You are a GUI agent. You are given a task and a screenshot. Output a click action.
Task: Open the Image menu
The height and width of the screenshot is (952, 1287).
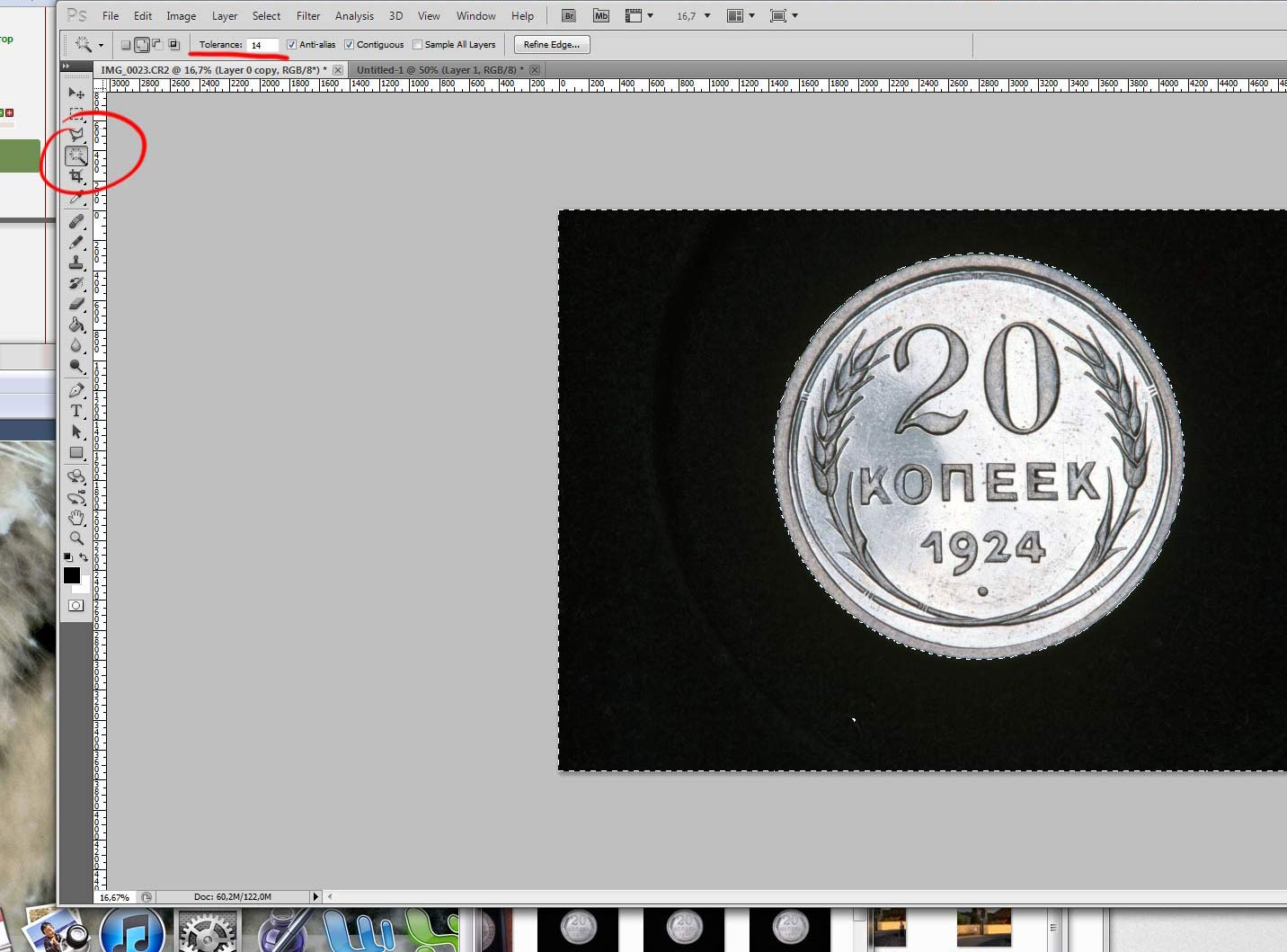tap(181, 16)
